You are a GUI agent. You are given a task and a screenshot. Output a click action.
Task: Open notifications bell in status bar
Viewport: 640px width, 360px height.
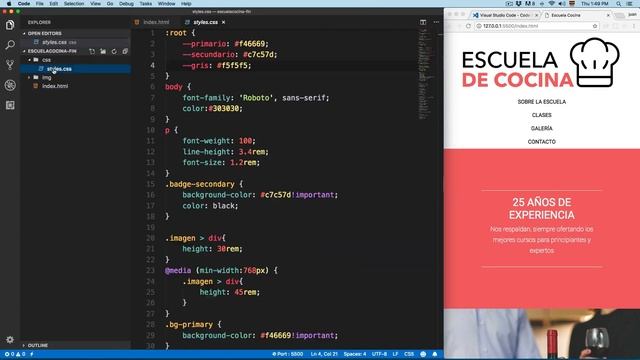[x=435, y=354]
